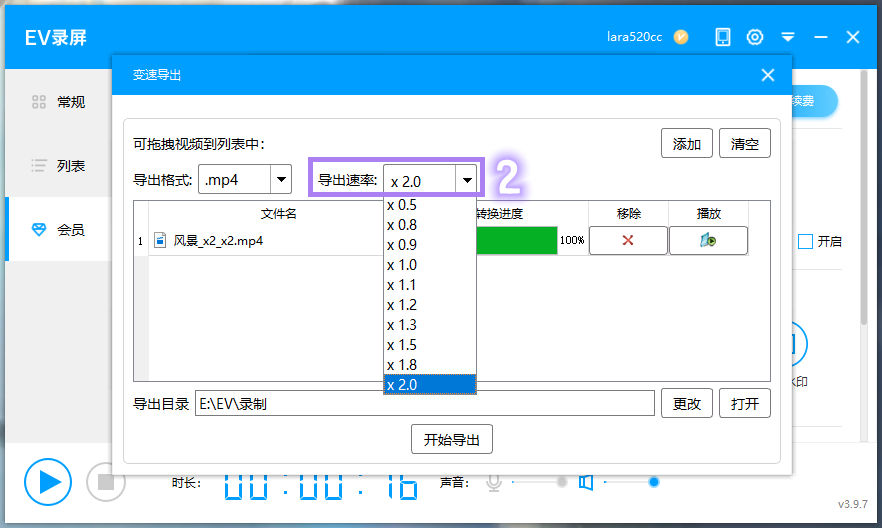Adjust the speaker volume slider
Screen dimensions: 882x528
coord(630,482)
